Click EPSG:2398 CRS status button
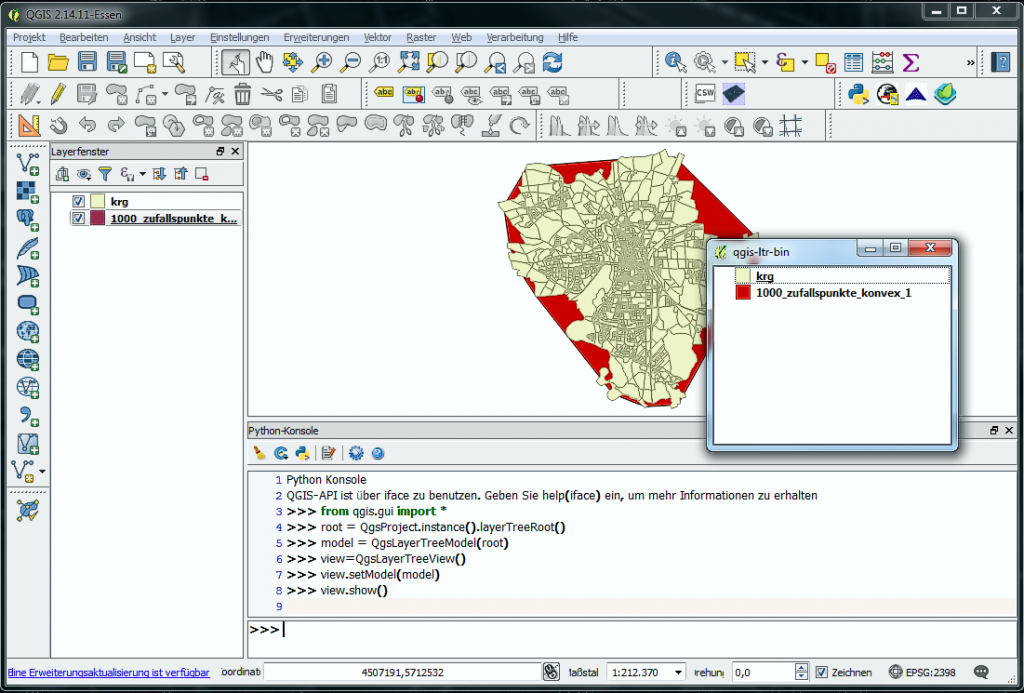 923,672
